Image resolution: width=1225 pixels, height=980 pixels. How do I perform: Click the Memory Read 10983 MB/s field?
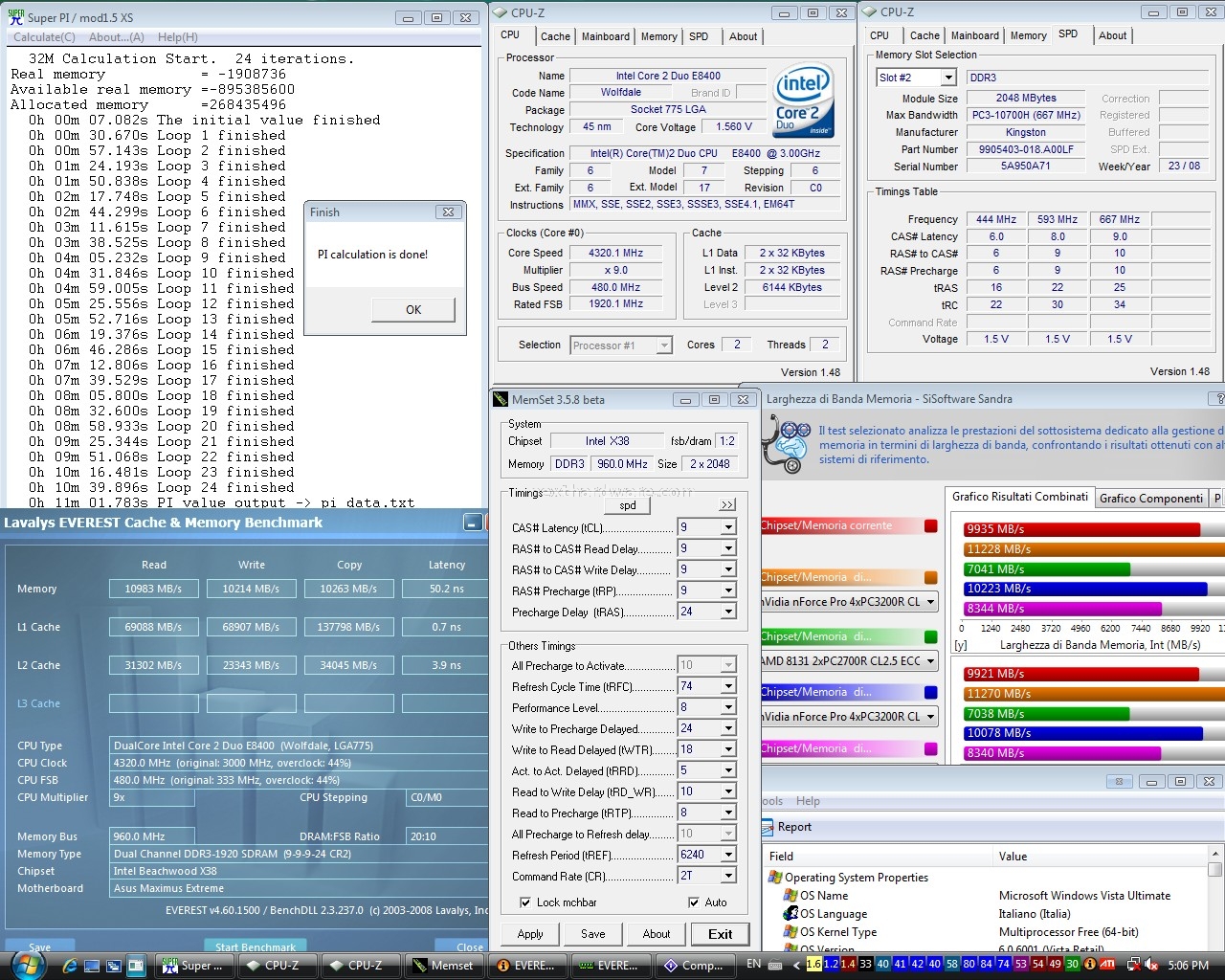153,589
